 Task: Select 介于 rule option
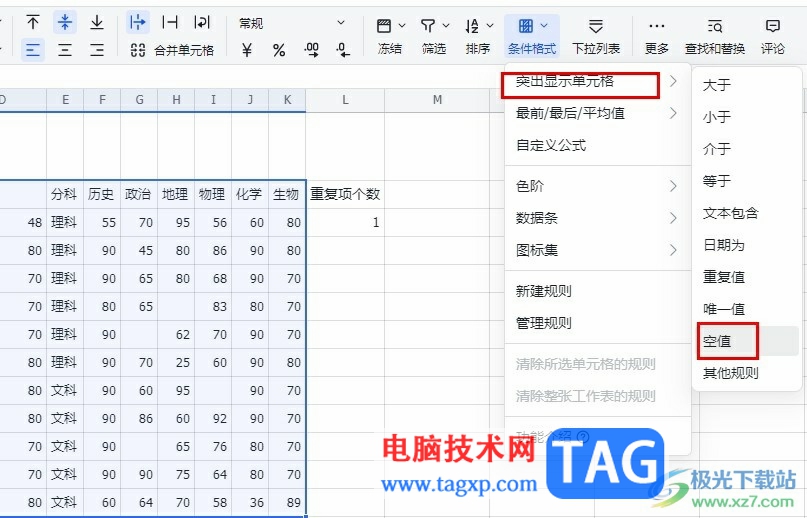click(x=747, y=149)
